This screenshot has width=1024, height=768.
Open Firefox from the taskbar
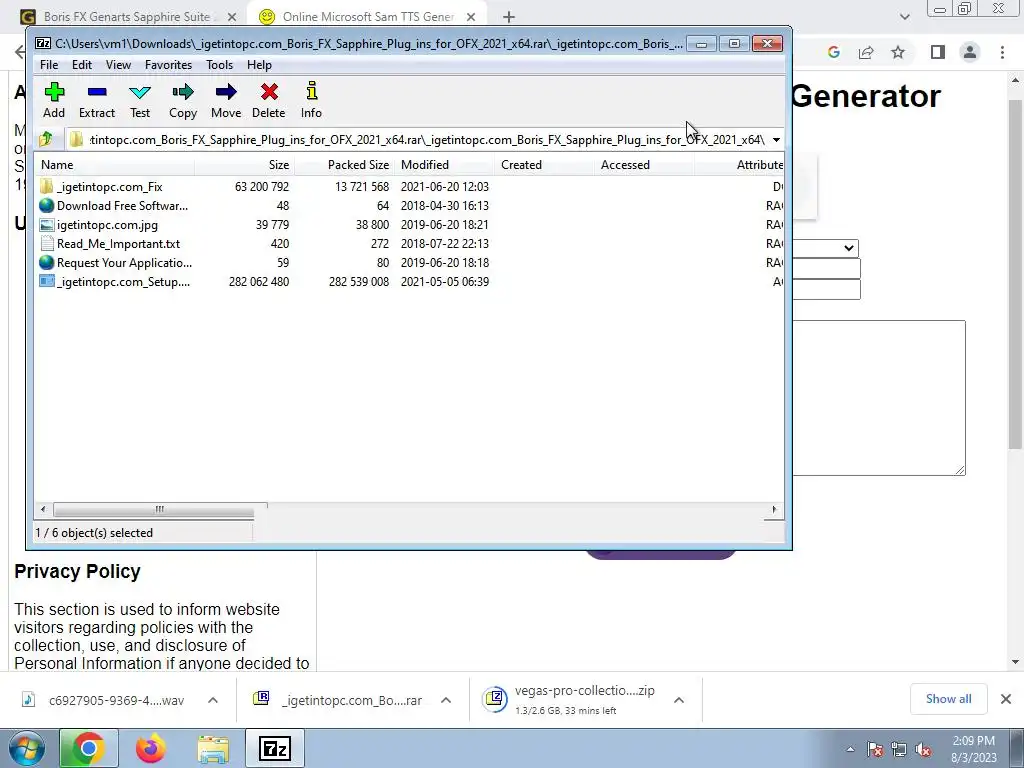tap(151, 748)
